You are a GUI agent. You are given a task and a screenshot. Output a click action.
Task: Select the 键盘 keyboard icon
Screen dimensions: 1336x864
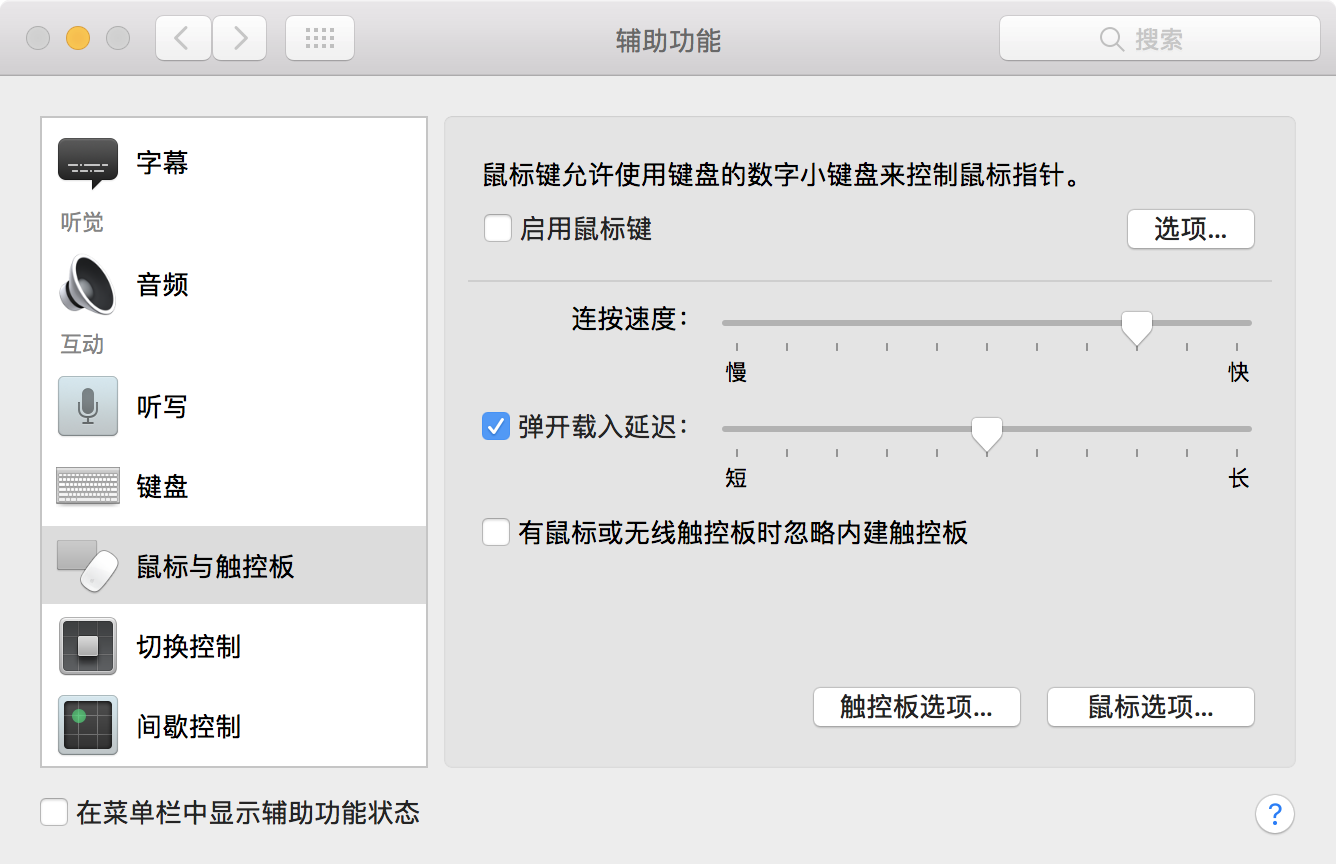click(88, 487)
